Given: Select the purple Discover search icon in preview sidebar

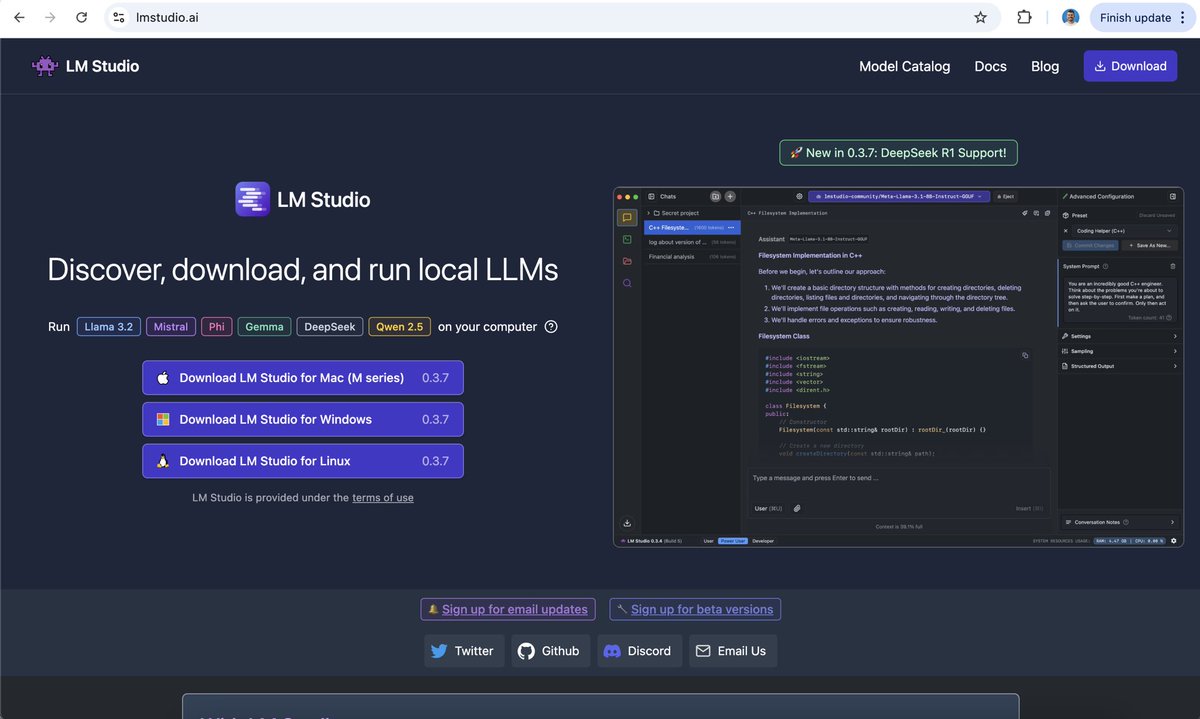Looking at the screenshot, I should click(627, 283).
